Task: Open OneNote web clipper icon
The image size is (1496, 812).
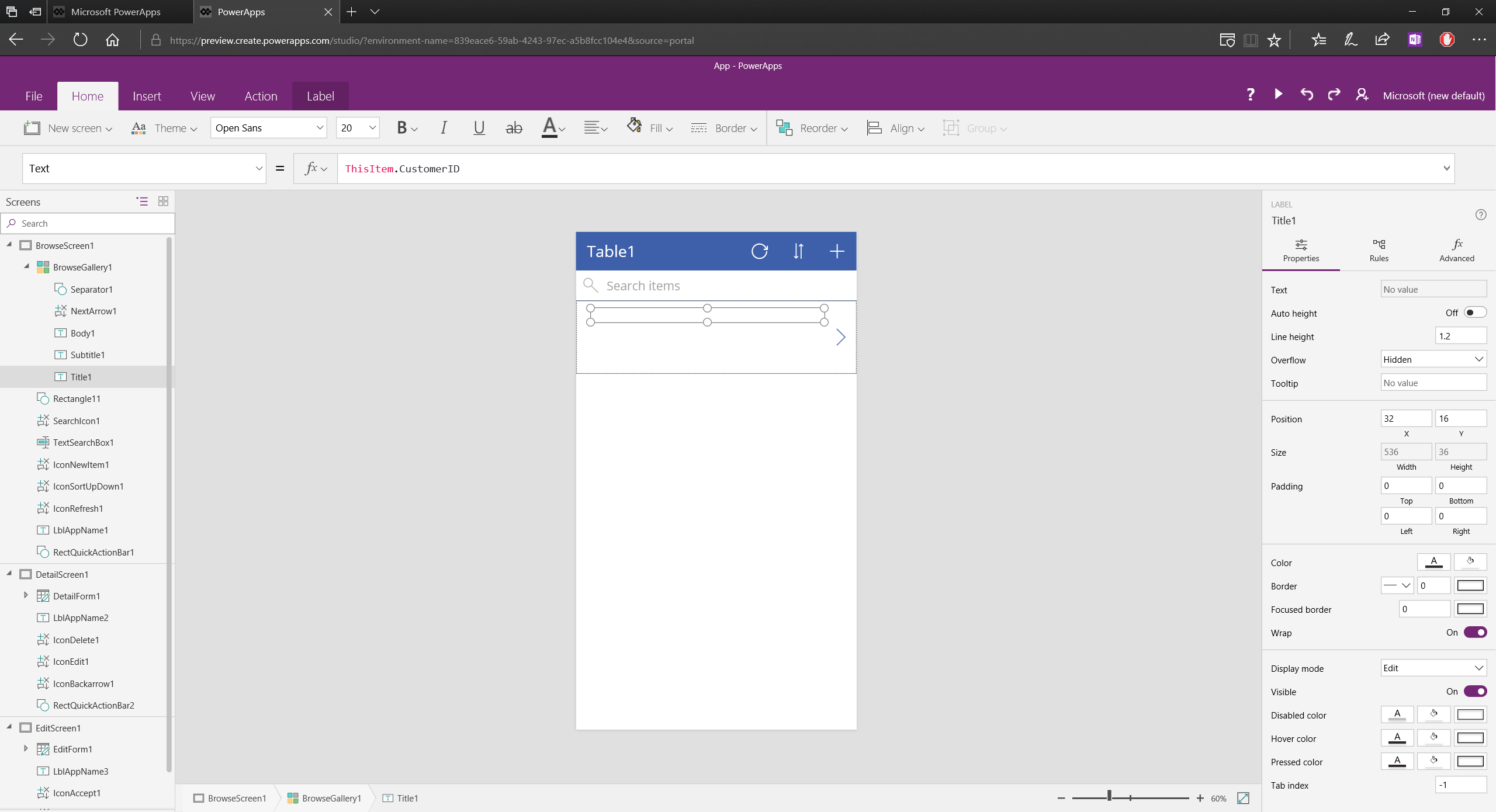Action: 1414,40
